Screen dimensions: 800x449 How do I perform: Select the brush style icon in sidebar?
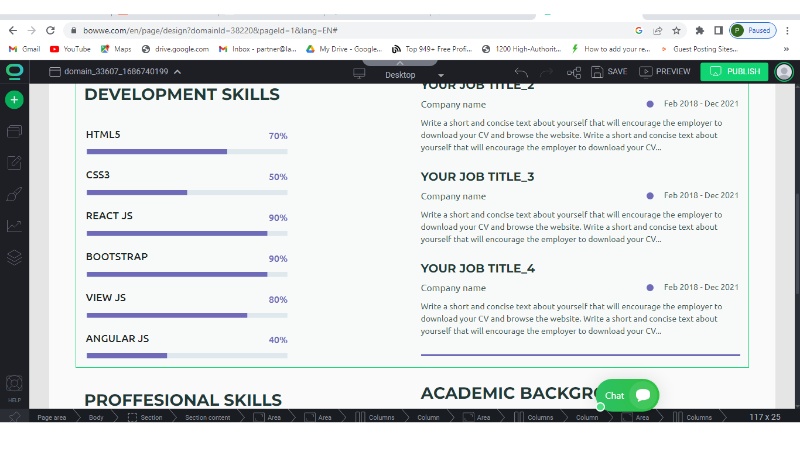pos(14,194)
